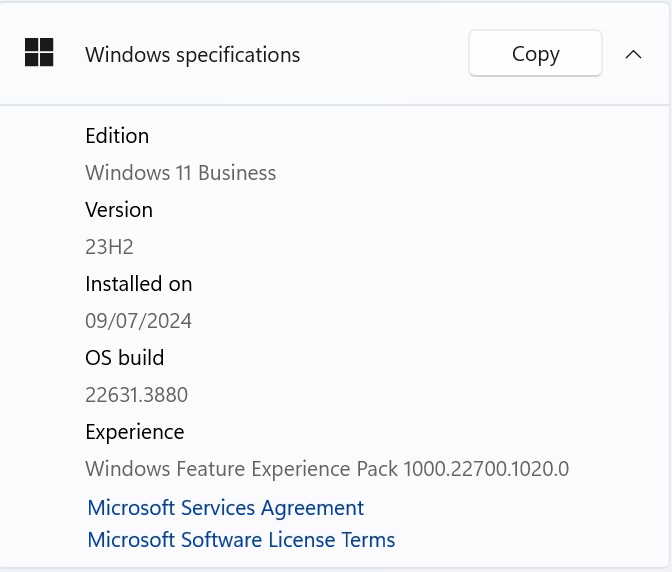Collapse the Windows specifications section
672x572 pixels.
(x=633, y=54)
